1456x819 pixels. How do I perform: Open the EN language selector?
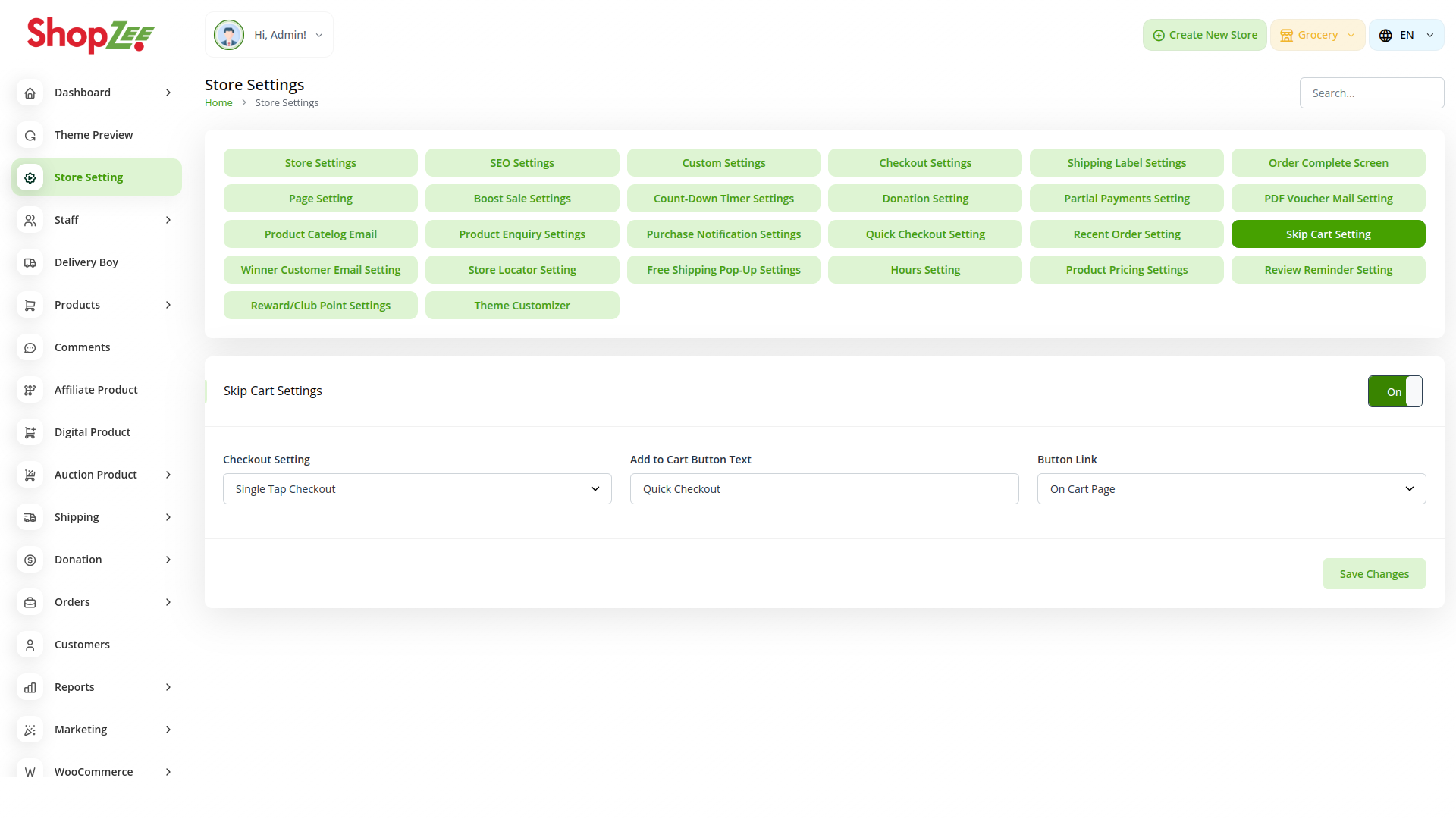(1406, 35)
